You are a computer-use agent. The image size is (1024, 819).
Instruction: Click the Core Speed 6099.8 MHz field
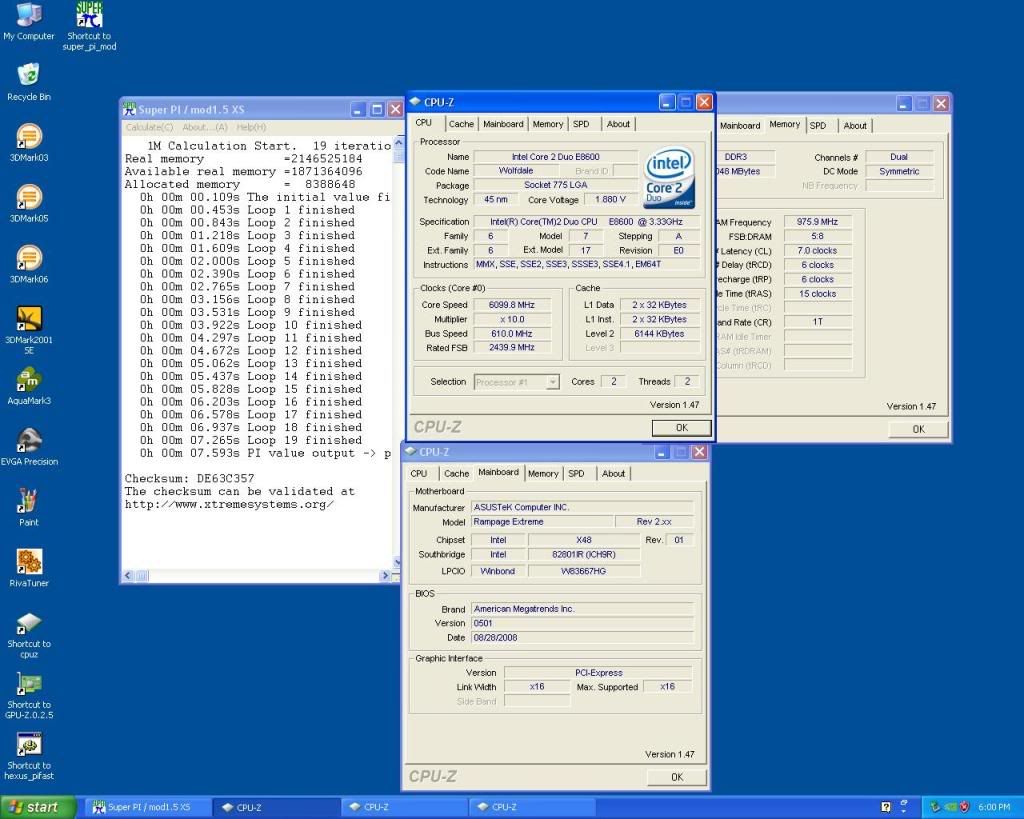click(512, 305)
